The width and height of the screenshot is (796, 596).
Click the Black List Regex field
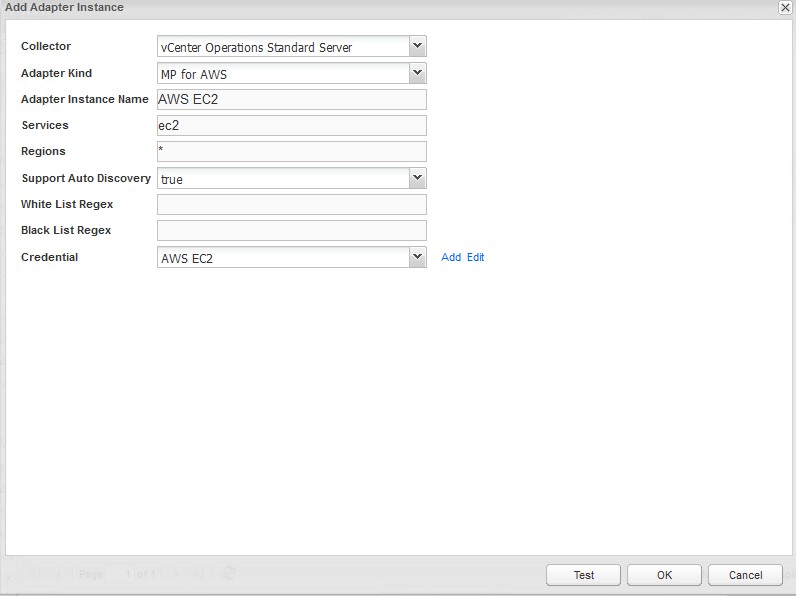pos(291,230)
